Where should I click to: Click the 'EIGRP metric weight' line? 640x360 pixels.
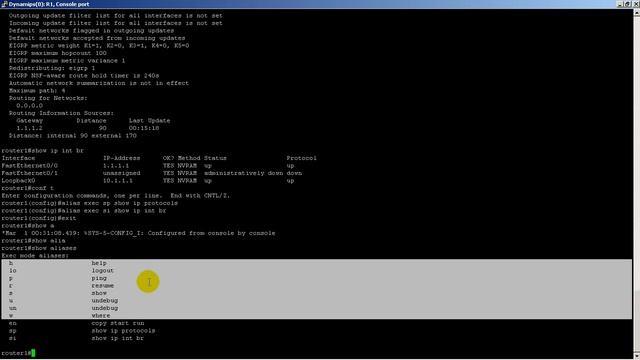(99, 46)
